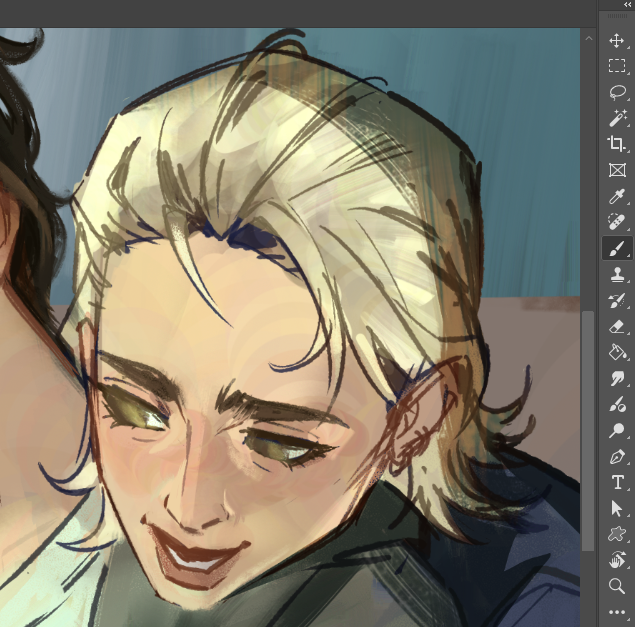Screen dimensions: 635x627
Task: Collapse the toolbar with the double-chevron button
Action: pyautogui.click(x=628, y=4)
